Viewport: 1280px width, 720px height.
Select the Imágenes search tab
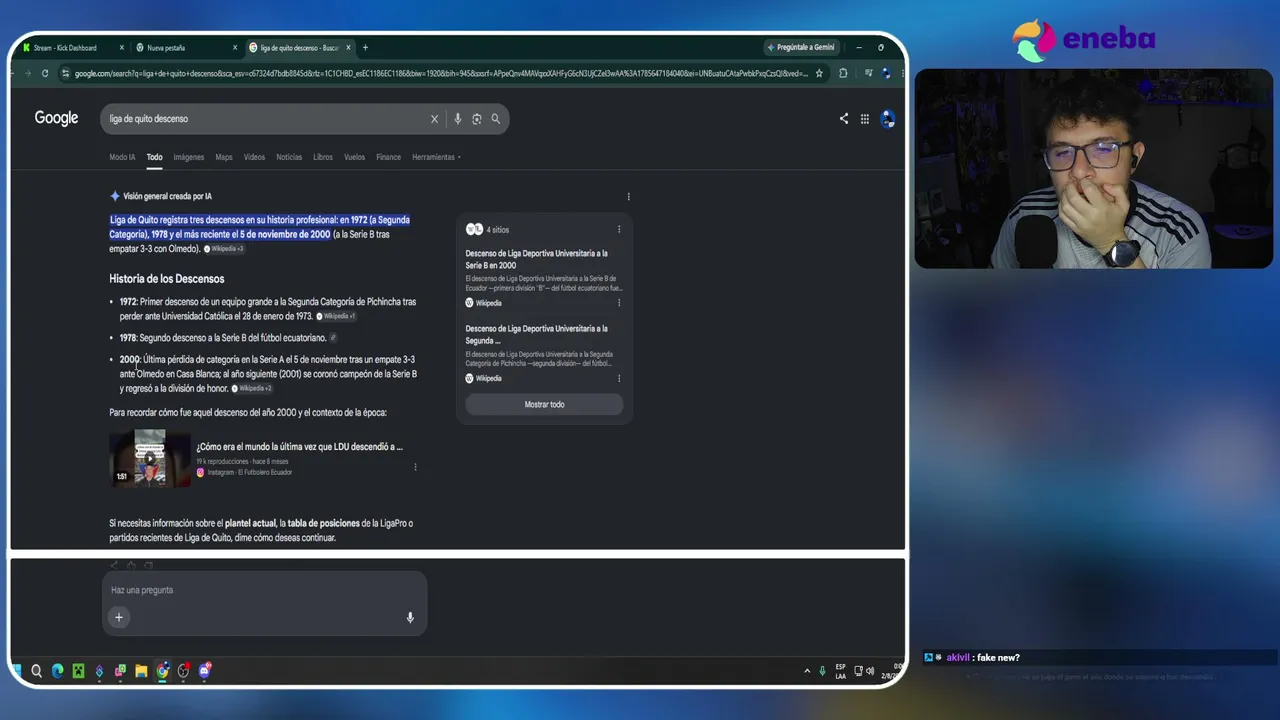(x=188, y=157)
